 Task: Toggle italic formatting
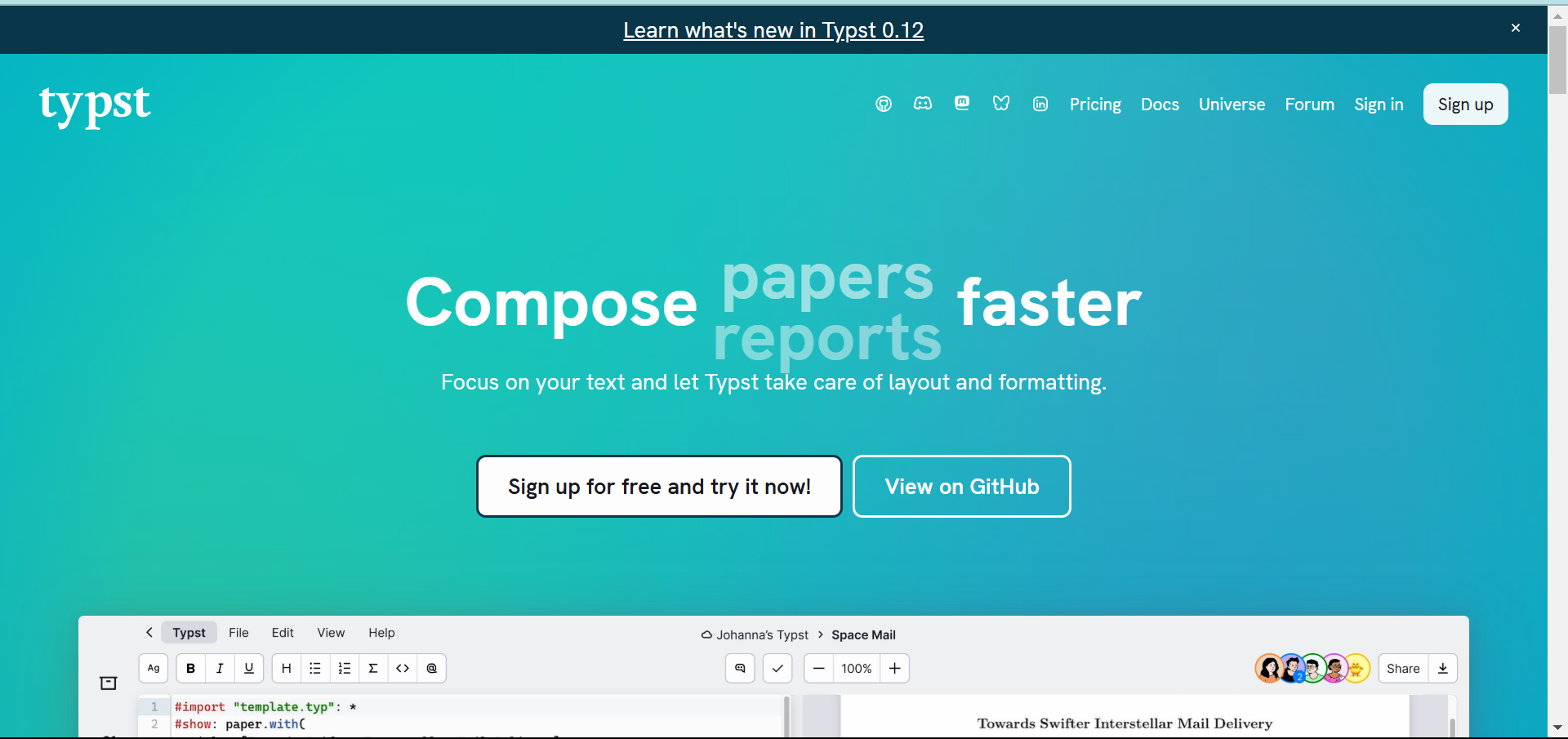(220, 668)
